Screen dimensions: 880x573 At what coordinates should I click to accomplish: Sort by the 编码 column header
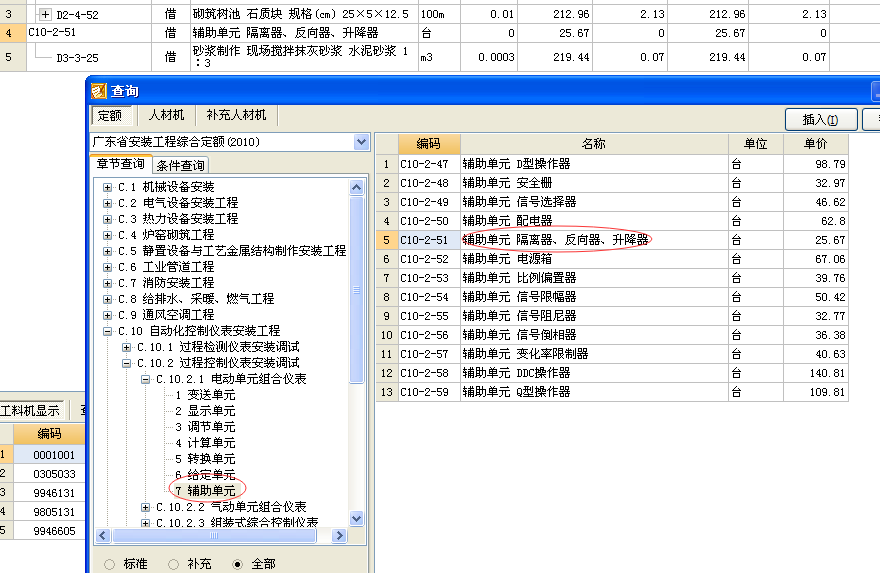[429, 144]
